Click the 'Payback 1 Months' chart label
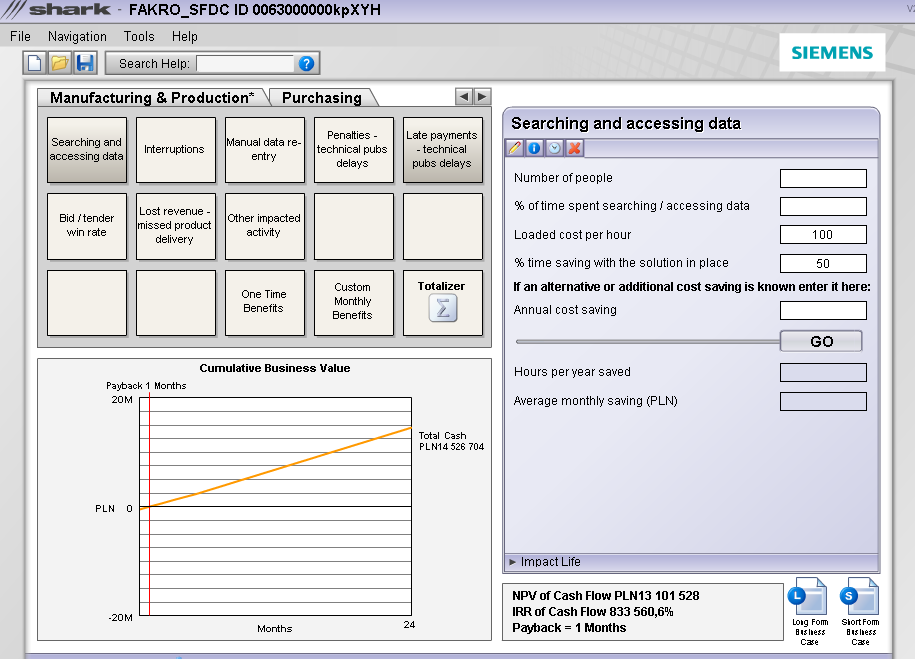915x659 pixels. [146, 386]
